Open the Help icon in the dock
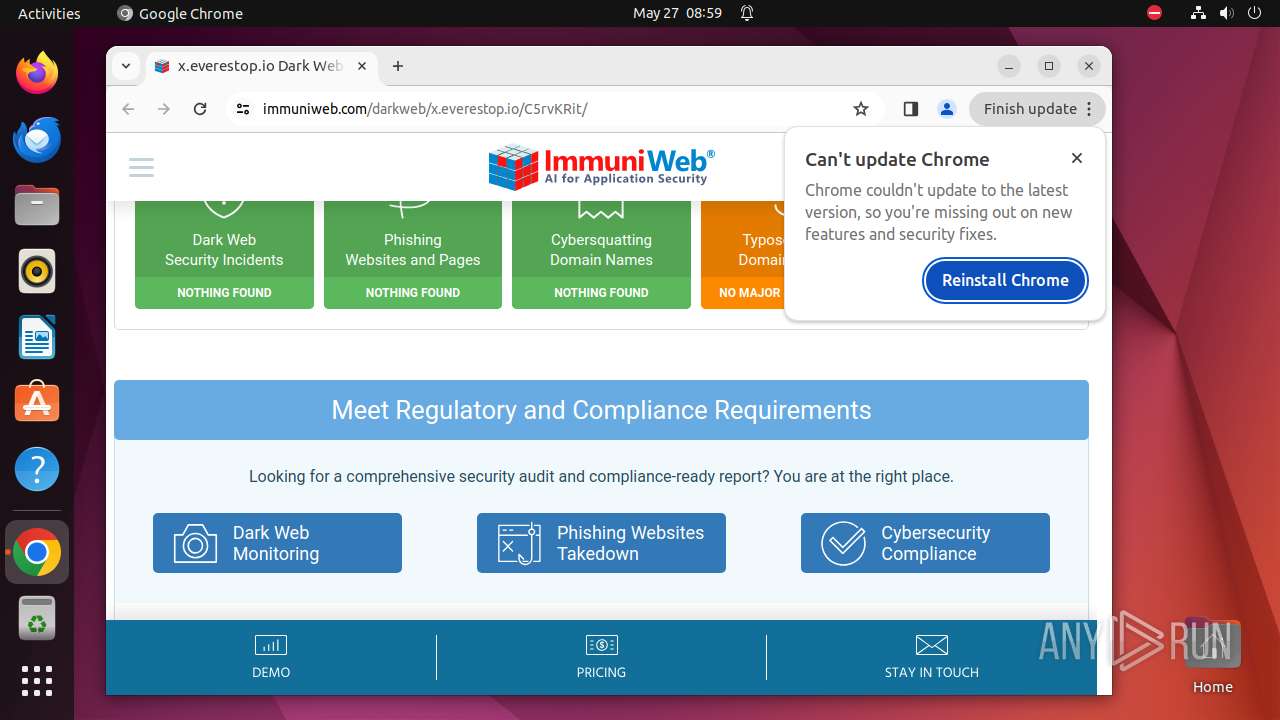The image size is (1280, 720). point(37,469)
